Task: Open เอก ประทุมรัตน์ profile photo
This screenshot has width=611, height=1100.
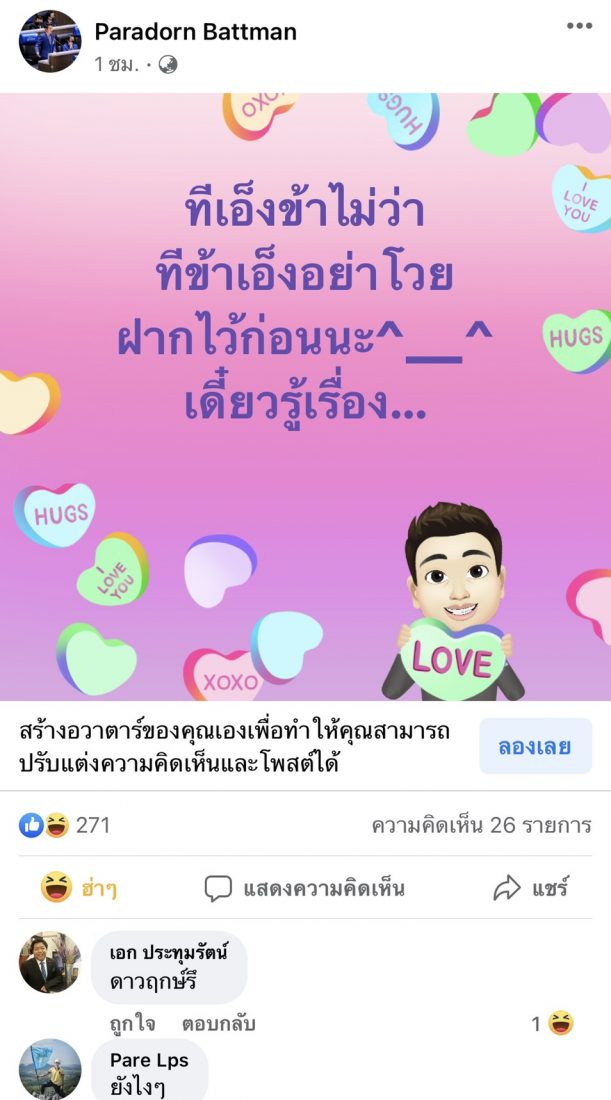Action: tap(50, 962)
